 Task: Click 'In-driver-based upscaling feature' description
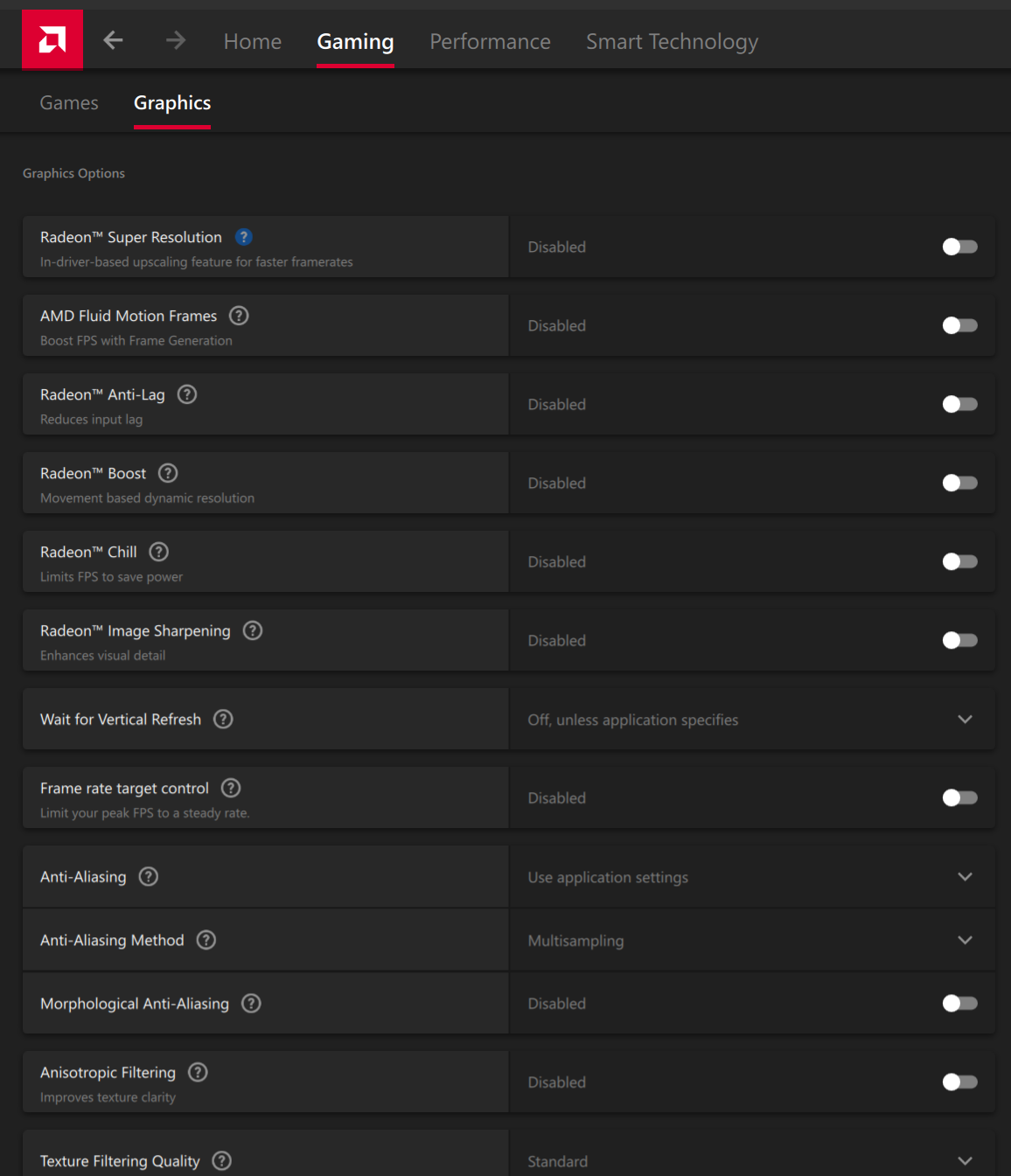(196, 261)
